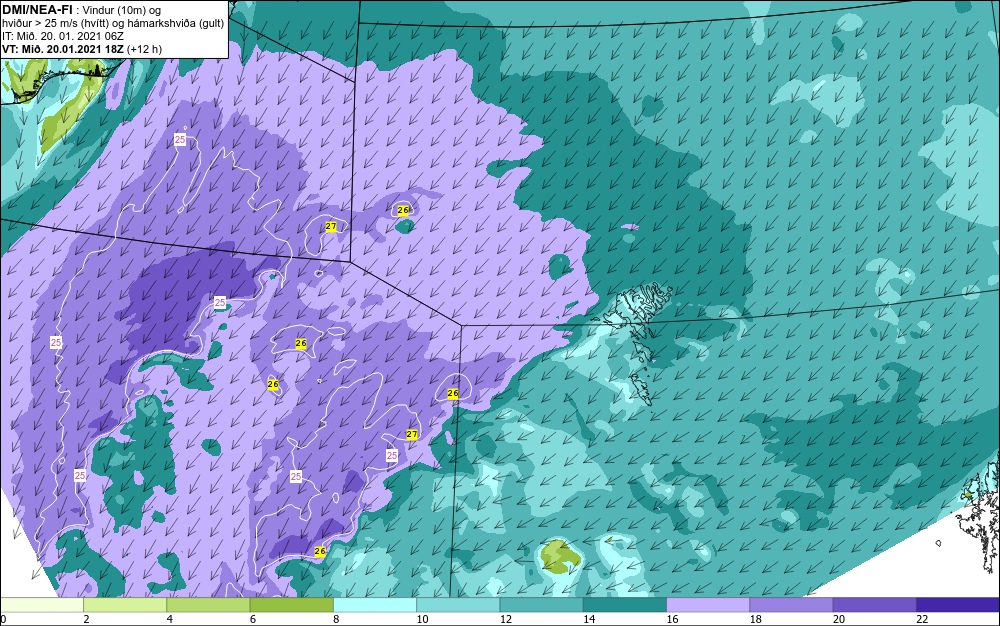1000x626 pixels.
Task: Click the '8' value on the color scale
Action: (336, 619)
